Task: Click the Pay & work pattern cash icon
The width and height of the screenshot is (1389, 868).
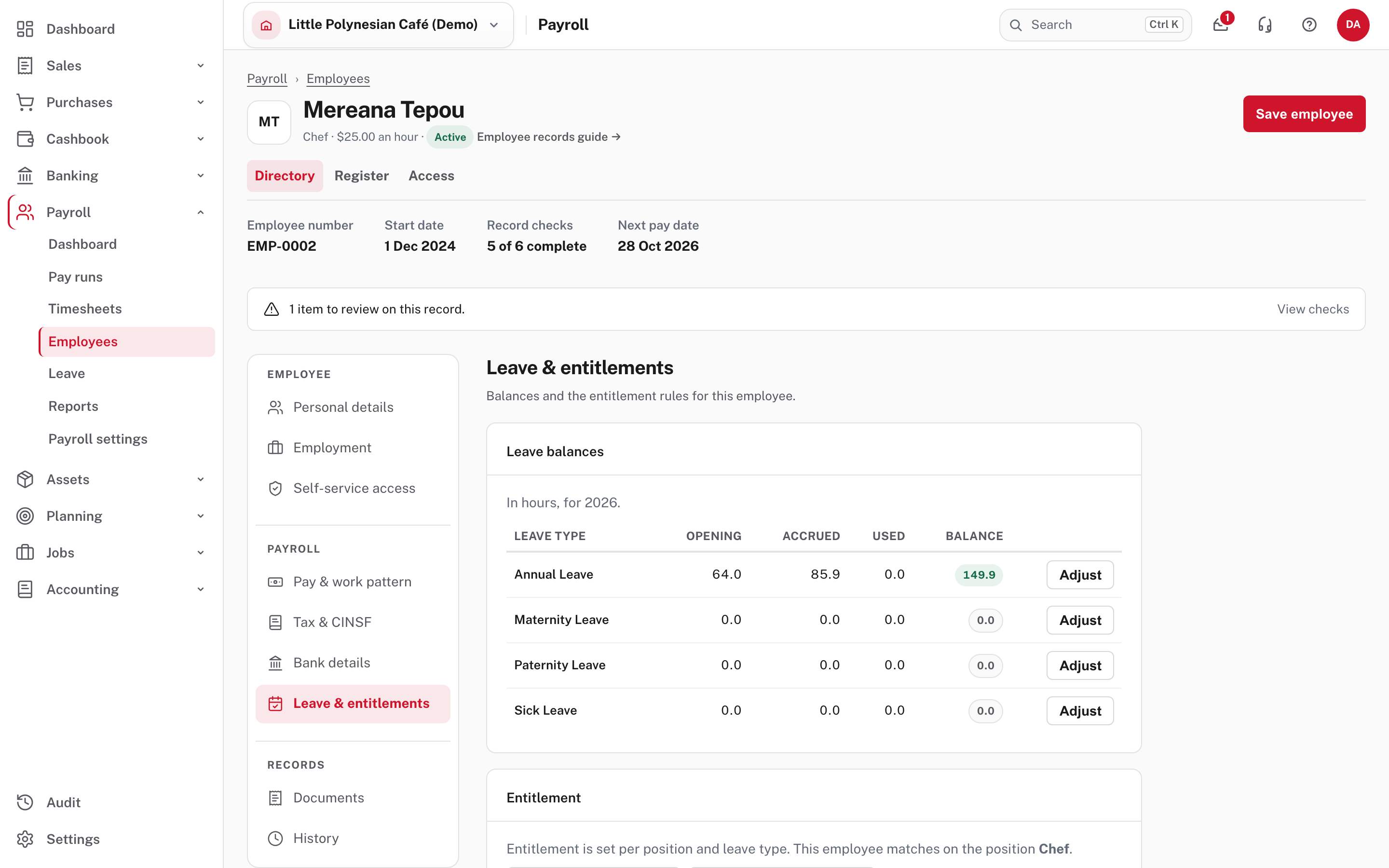Action: coord(275,582)
